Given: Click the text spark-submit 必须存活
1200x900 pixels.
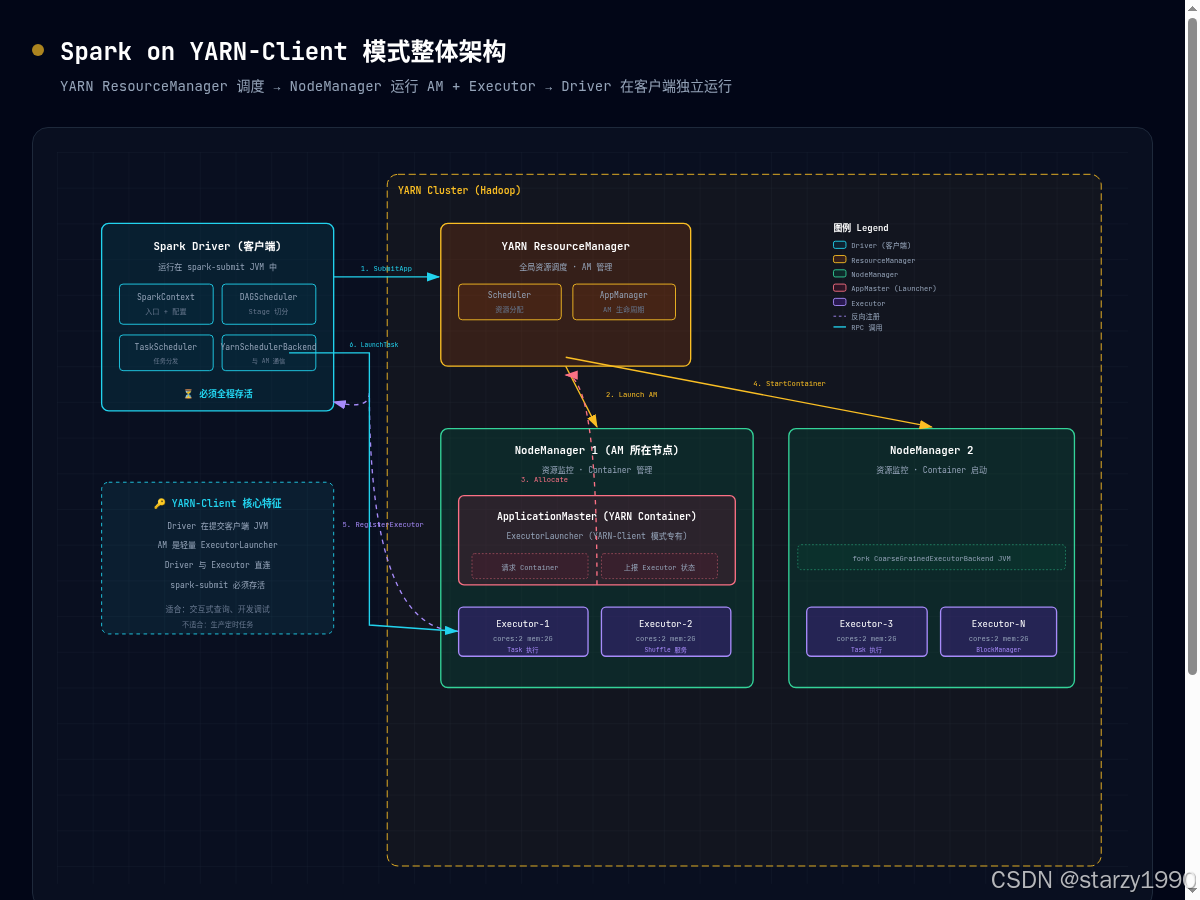Looking at the screenshot, I should click(x=217, y=585).
